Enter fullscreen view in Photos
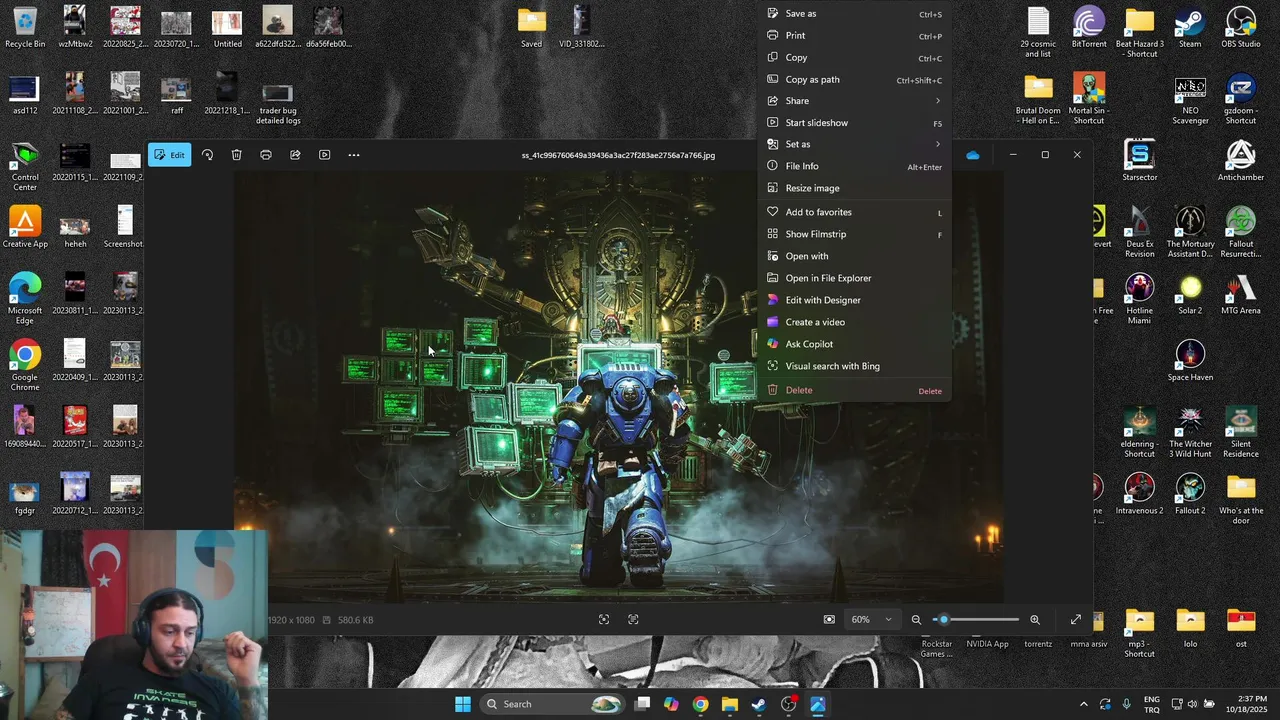This screenshot has height=720, width=1280. (x=1076, y=620)
